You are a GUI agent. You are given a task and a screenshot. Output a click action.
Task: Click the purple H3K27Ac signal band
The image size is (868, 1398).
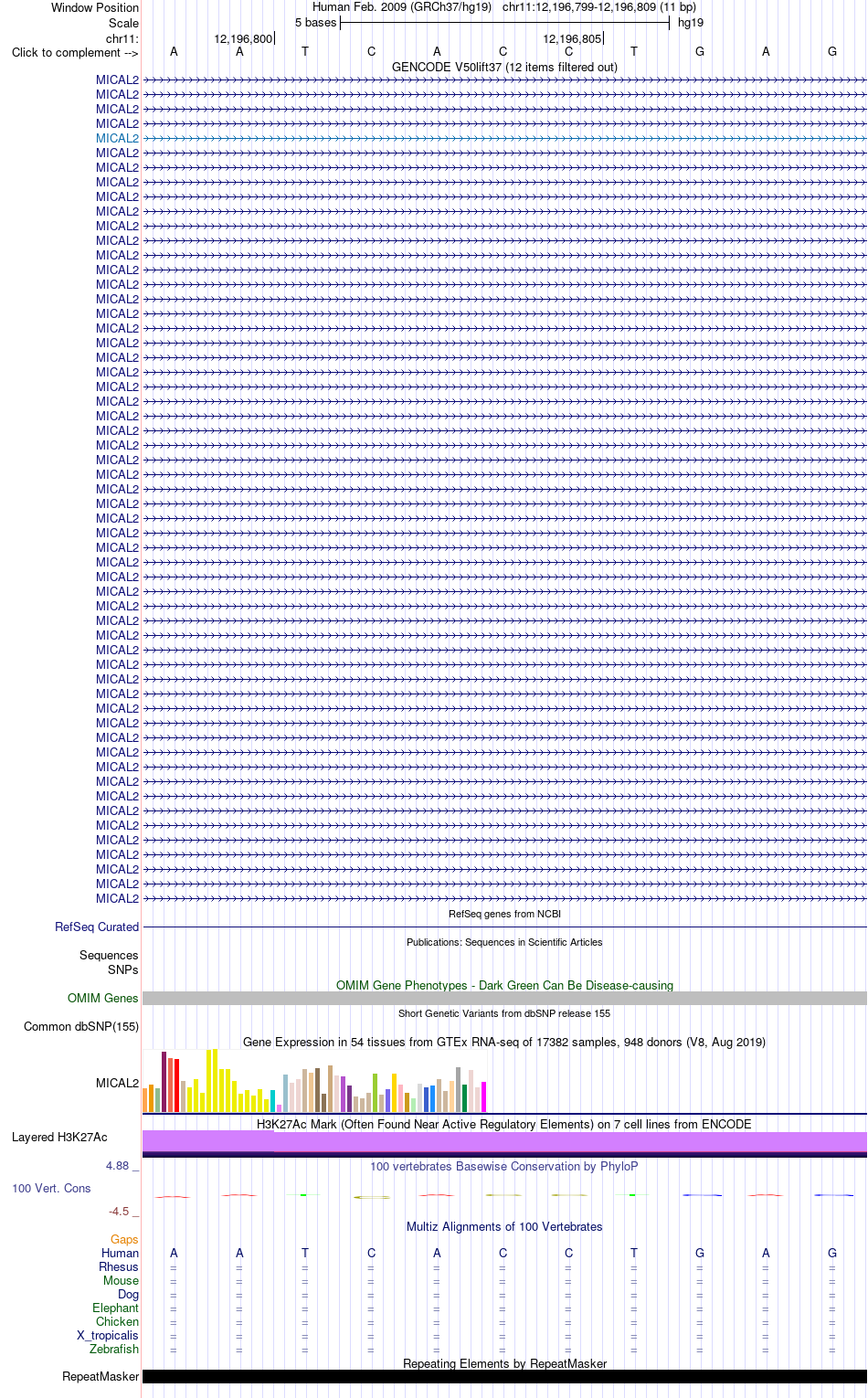[504, 1141]
